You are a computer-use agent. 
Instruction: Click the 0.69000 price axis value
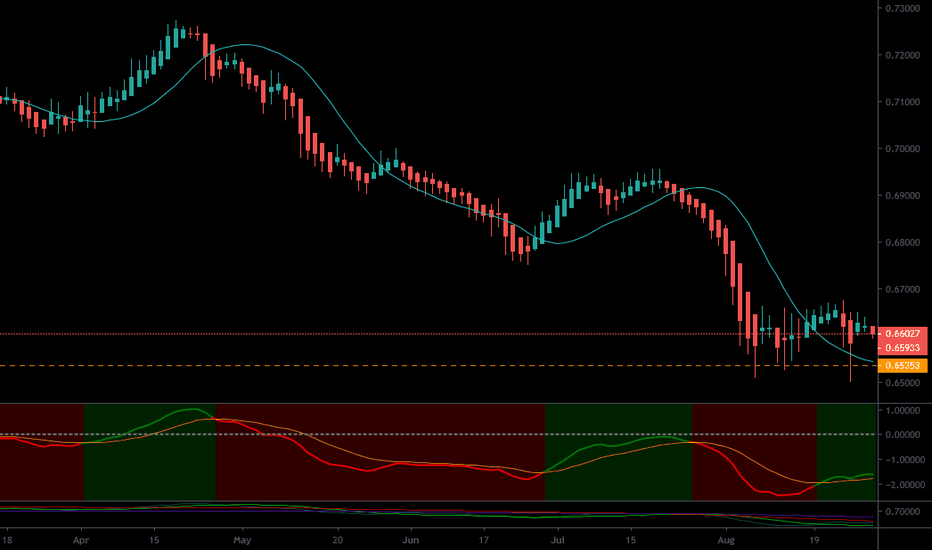coord(904,196)
